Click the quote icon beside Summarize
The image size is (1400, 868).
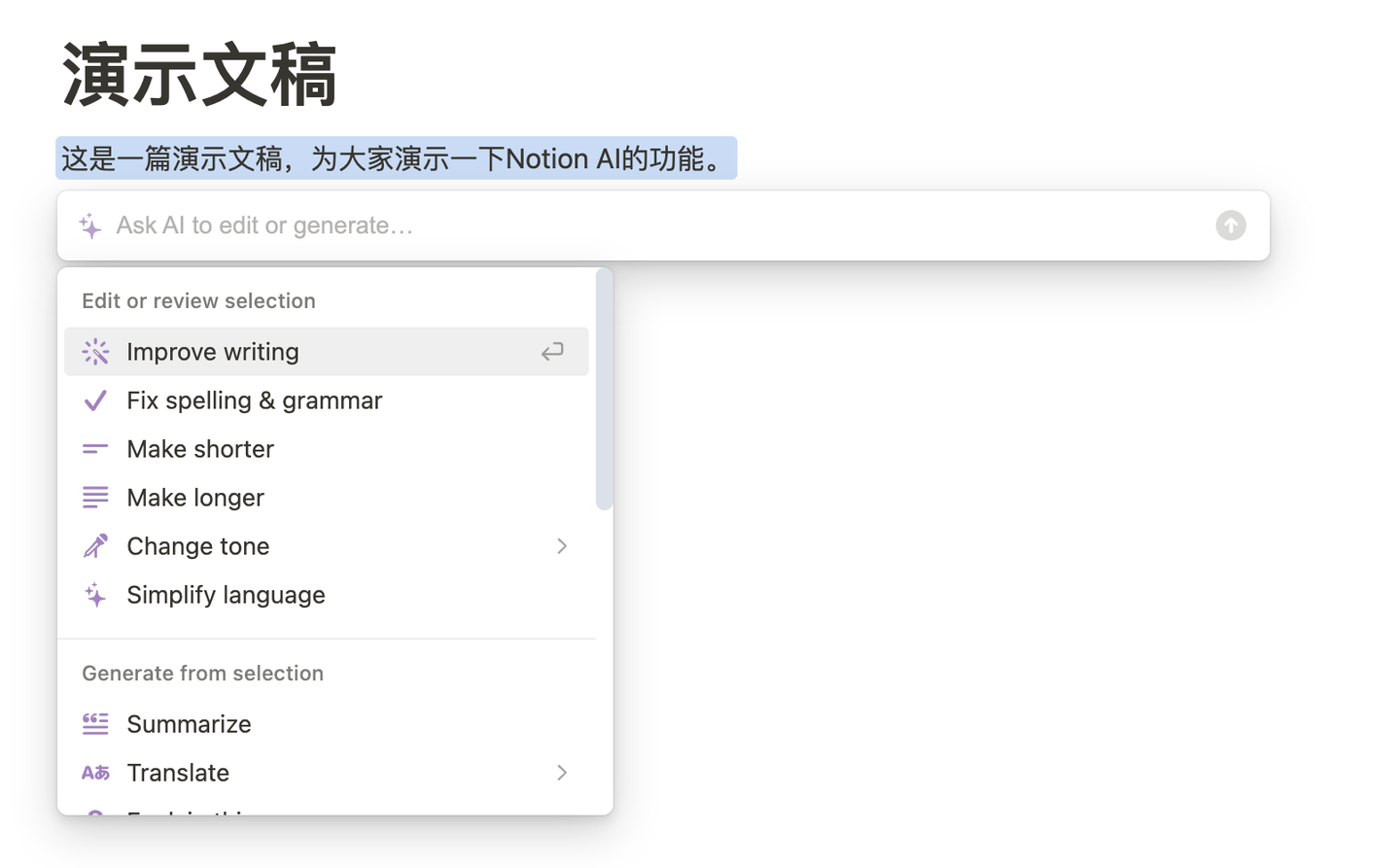click(x=95, y=724)
